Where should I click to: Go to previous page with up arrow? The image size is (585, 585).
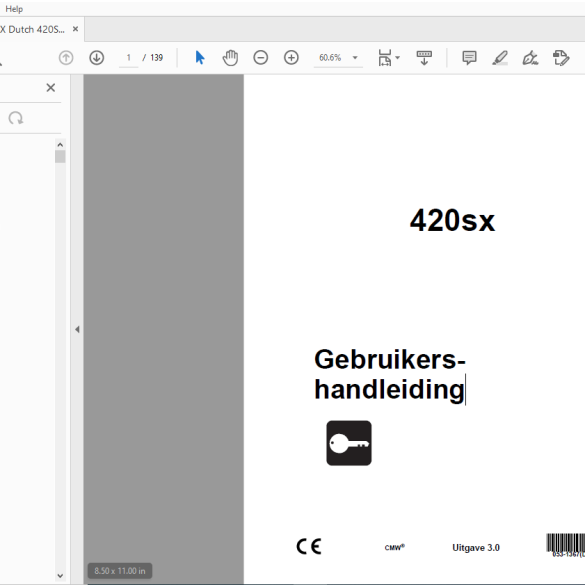[66, 58]
